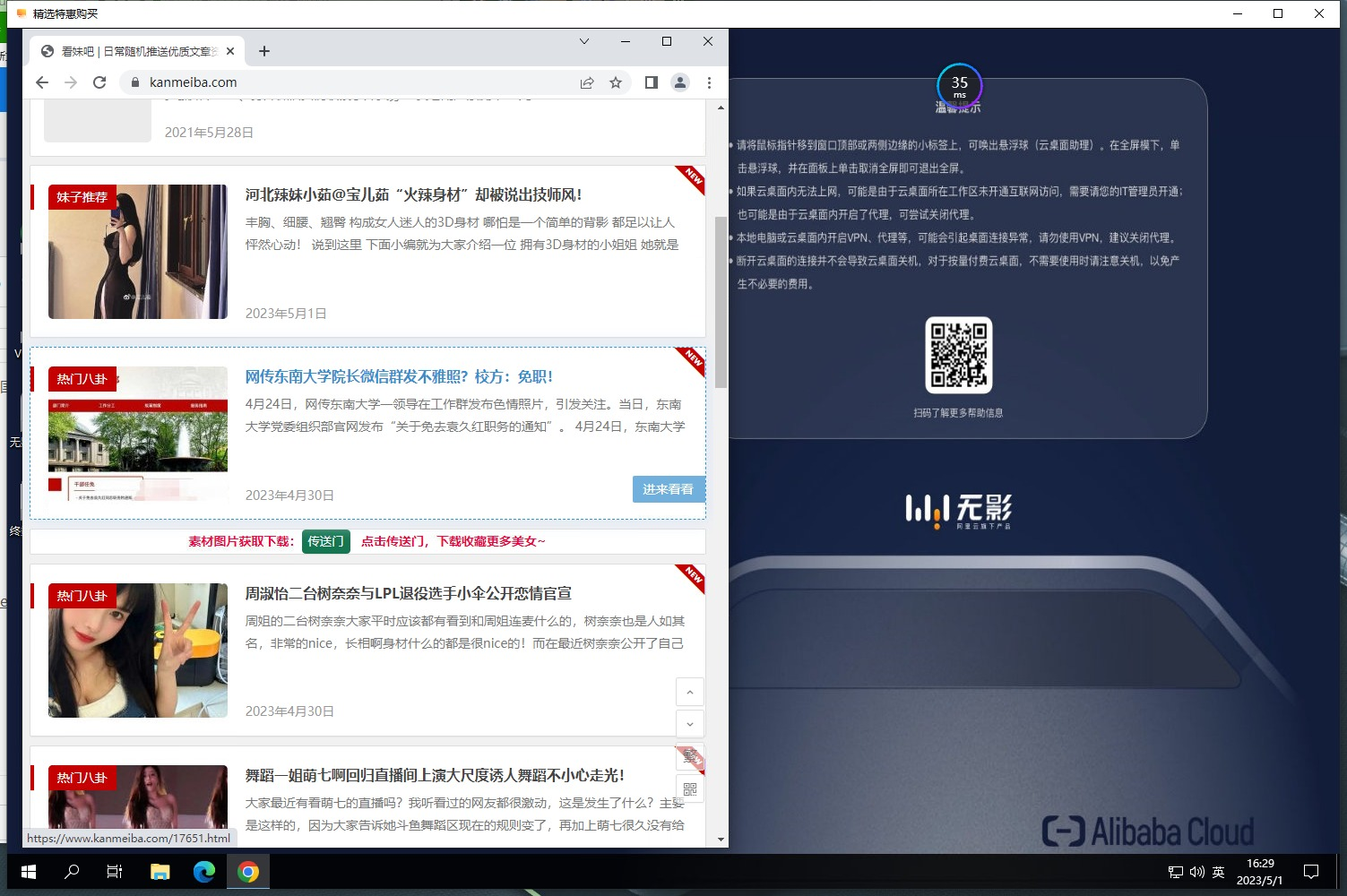The image size is (1347, 896).
Task: Open article 舞蹈一姐萌七 title
Action: 435,775
